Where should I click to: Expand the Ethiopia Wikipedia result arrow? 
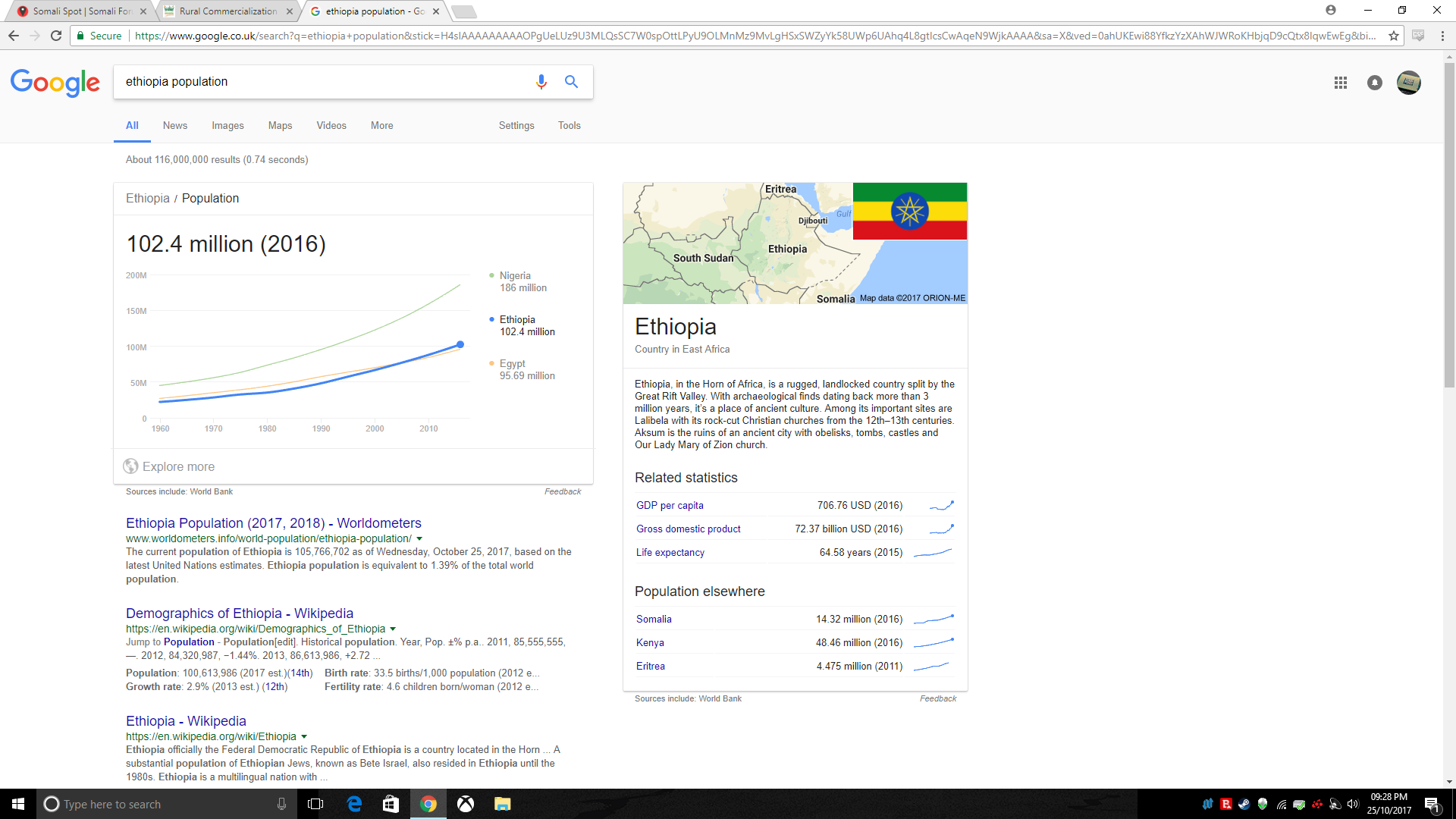pos(304,737)
